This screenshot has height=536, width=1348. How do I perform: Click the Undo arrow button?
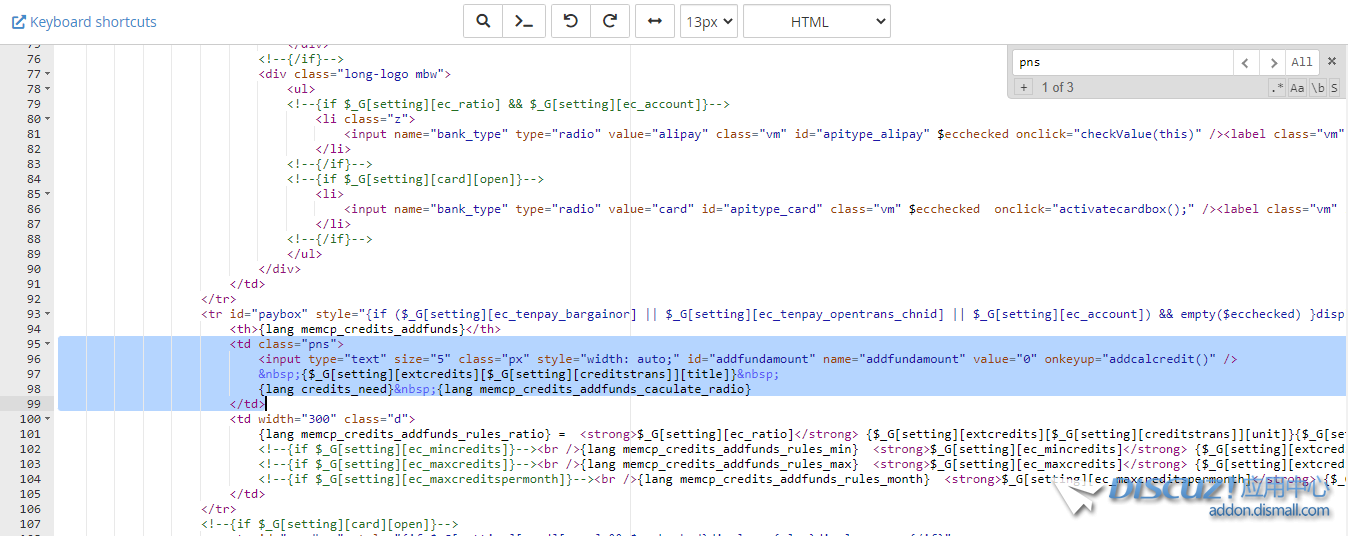(571, 21)
